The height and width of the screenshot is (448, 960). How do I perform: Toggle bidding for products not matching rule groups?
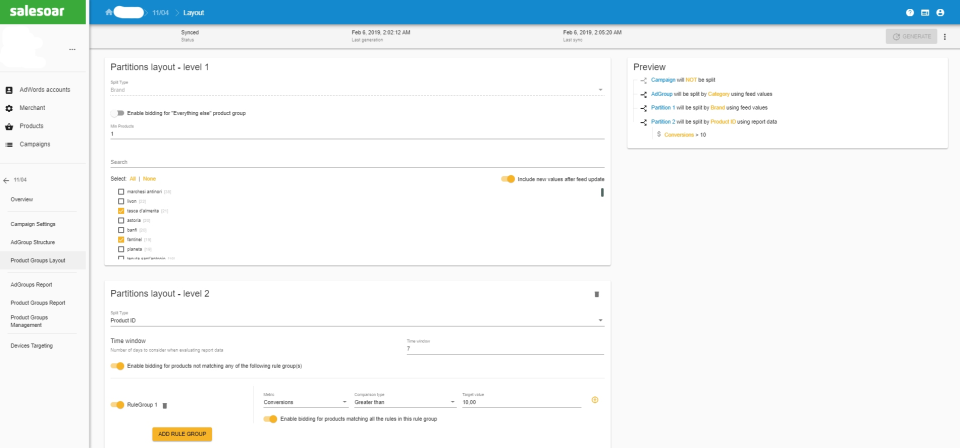[x=118, y=366]
